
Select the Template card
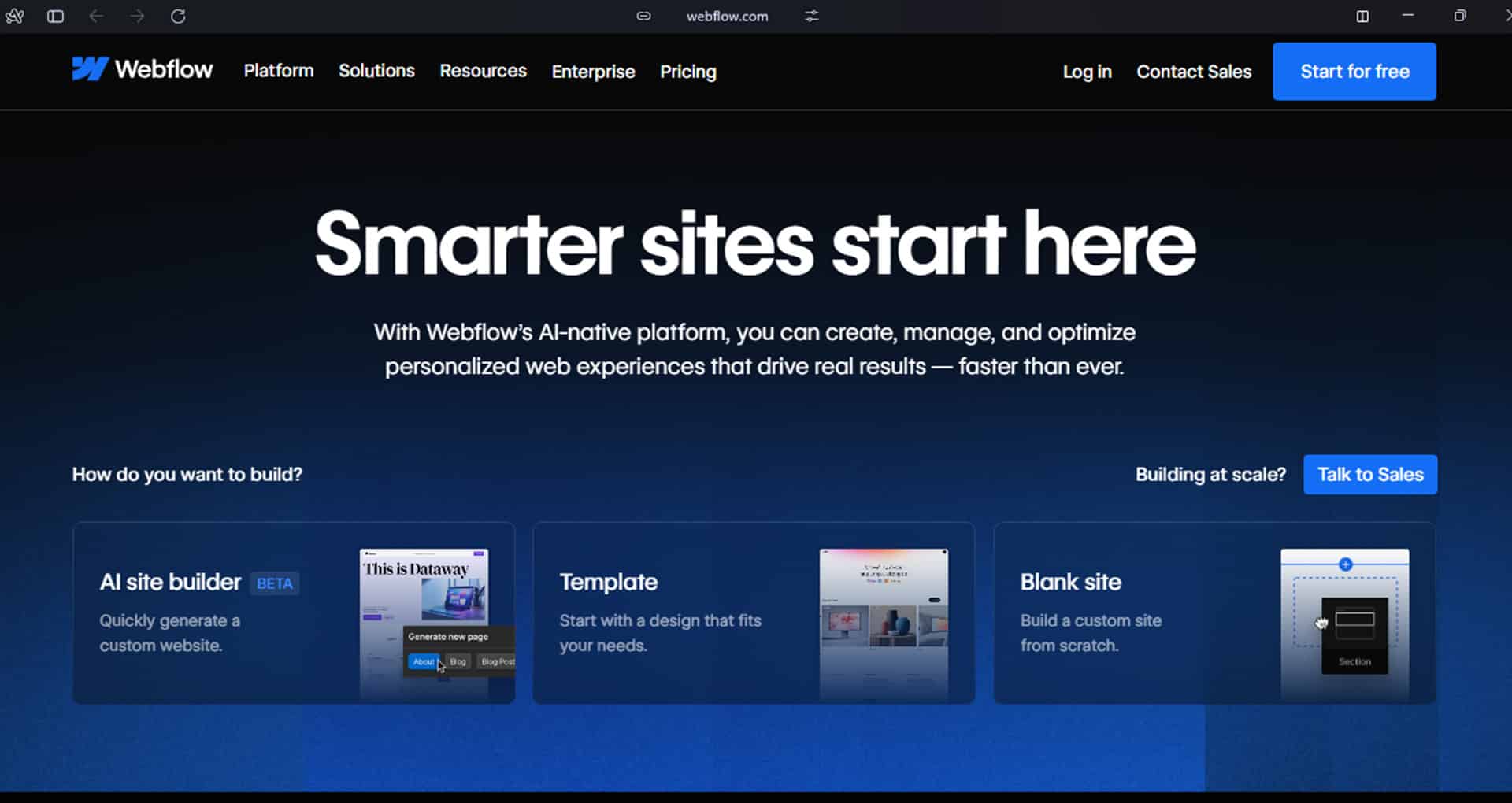pos(754,612)
